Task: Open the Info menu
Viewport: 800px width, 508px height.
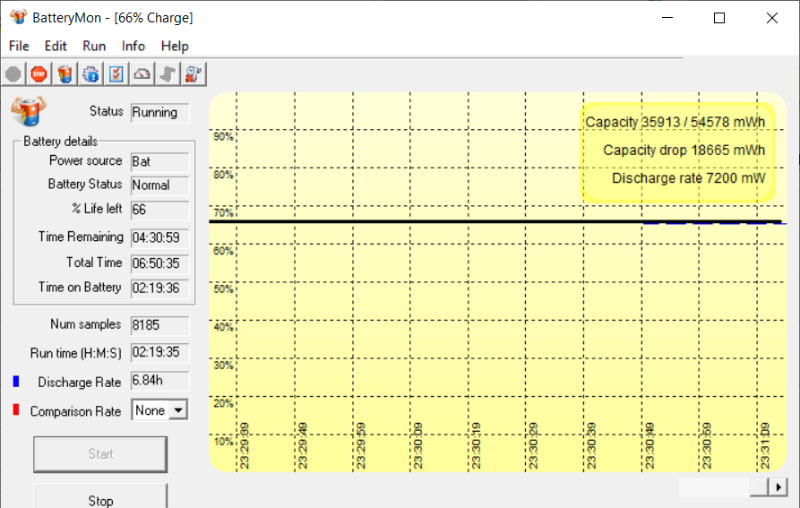Action: (x=133, y=46)
